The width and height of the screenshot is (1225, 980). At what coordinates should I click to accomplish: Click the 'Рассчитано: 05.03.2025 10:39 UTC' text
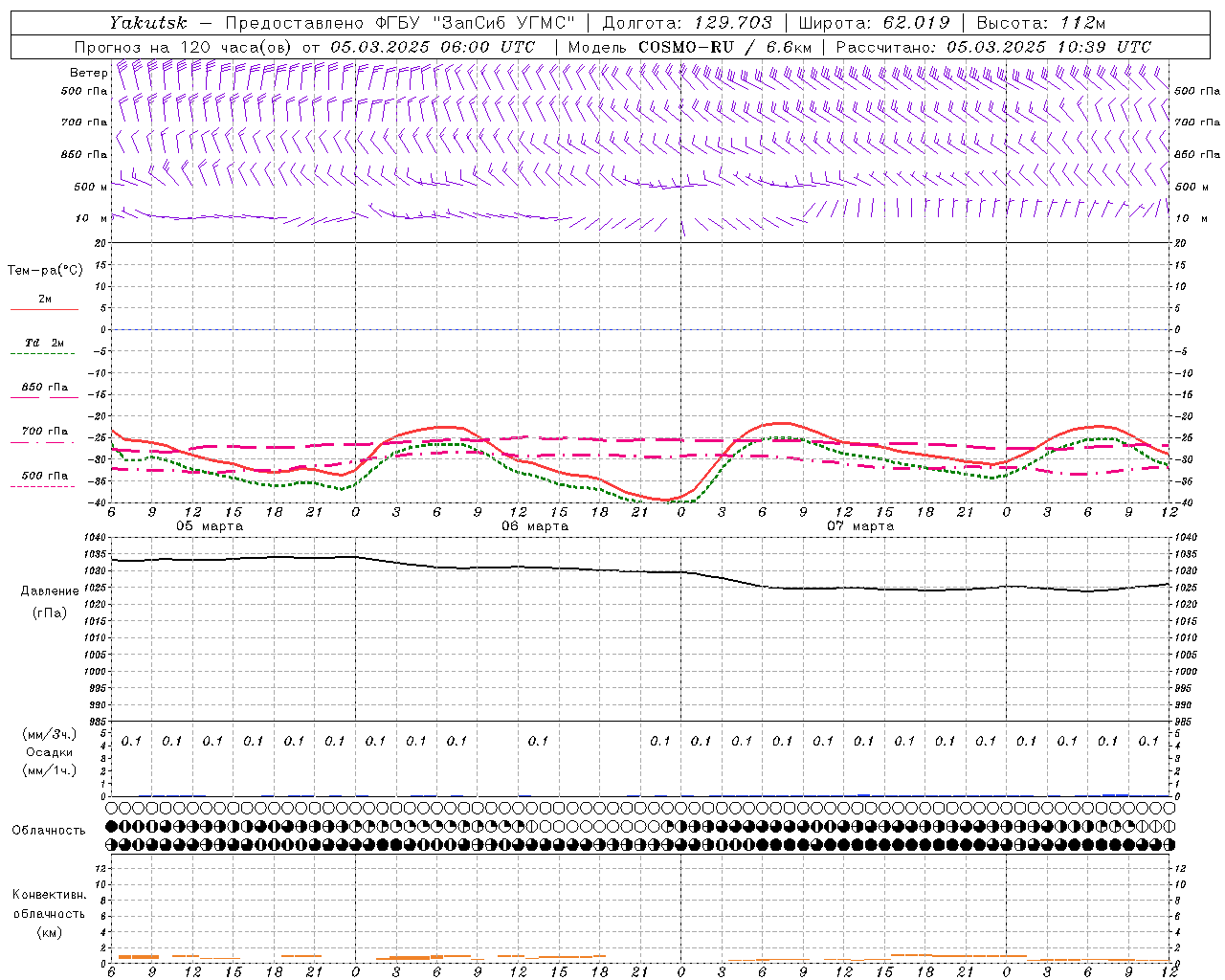(993, 47)
